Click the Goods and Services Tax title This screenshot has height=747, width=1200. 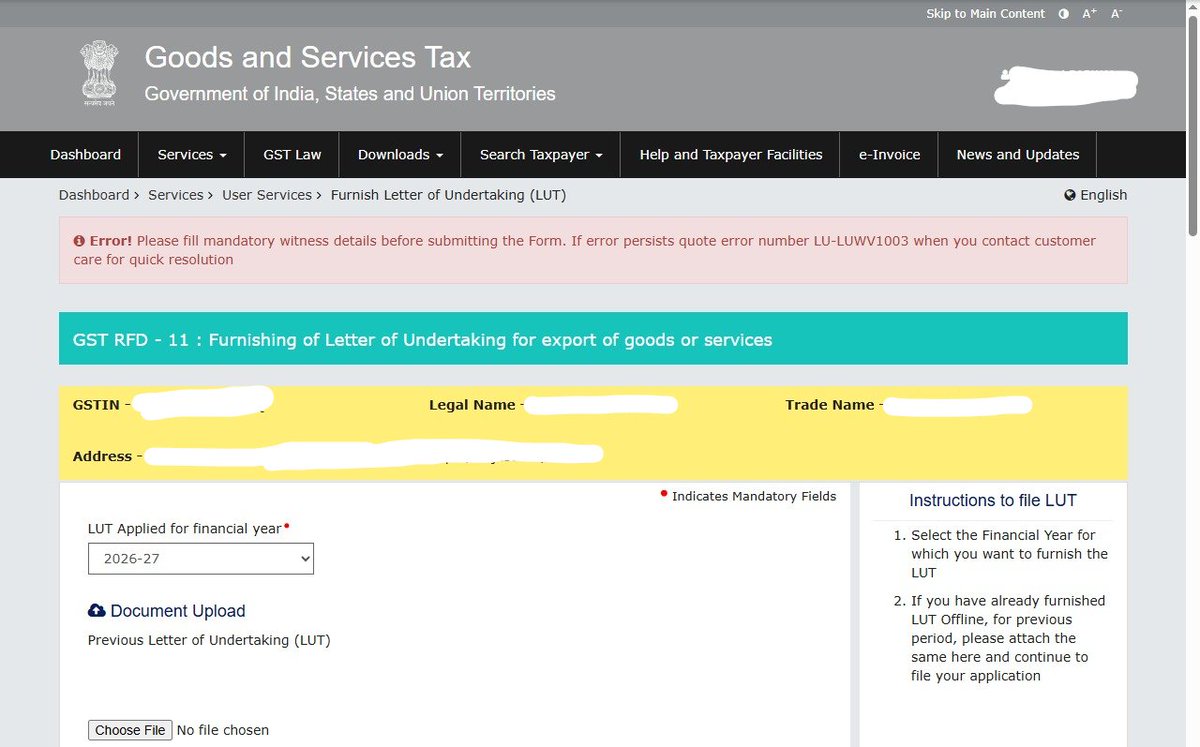tap(308, 57)
